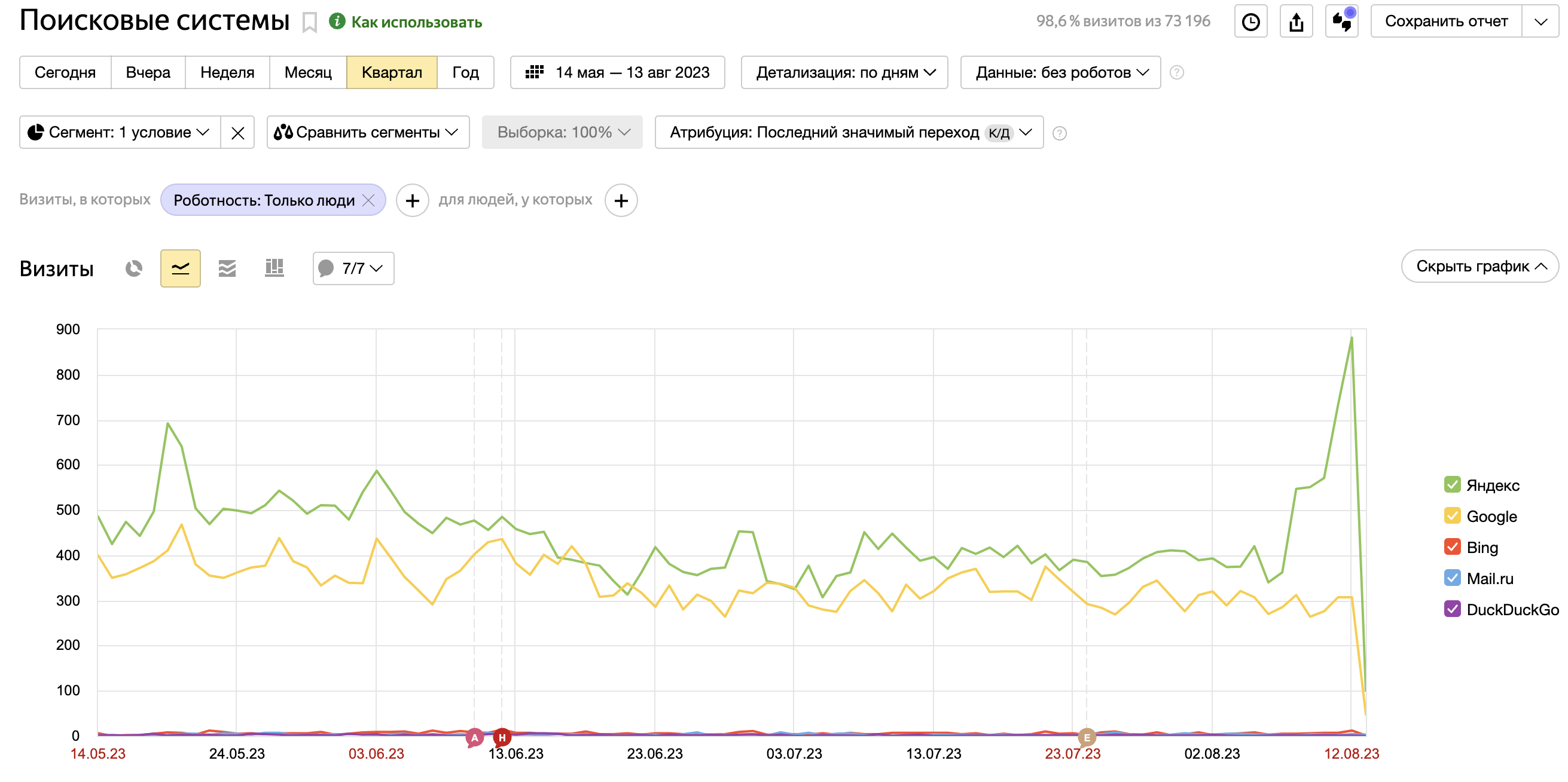Image resolution: width=1568 pixels, height=782 pixels.
Task: Open Сравнить сегменты dropdown
Action: pos(368,132)
